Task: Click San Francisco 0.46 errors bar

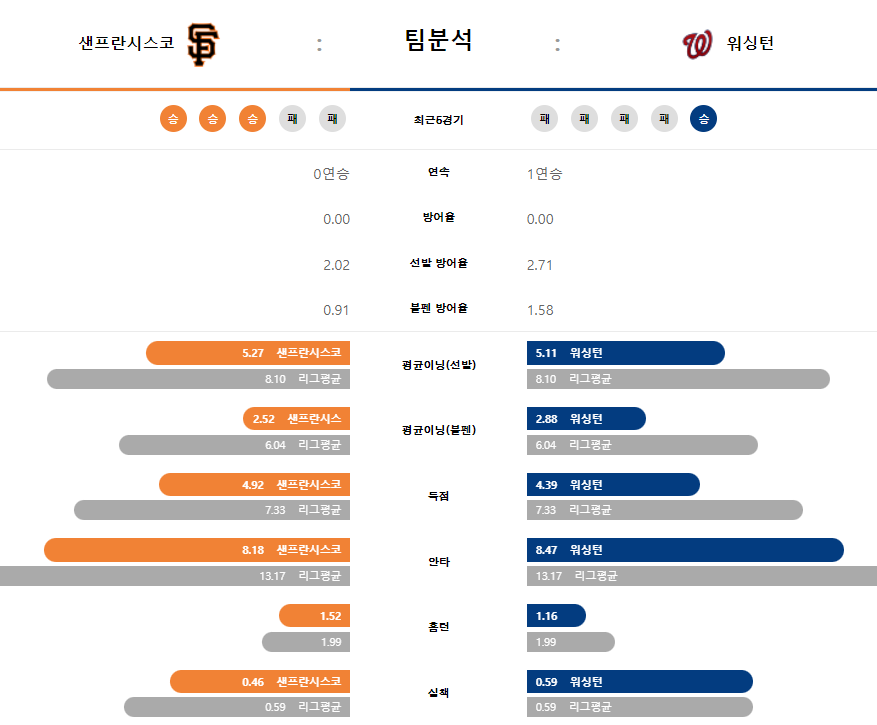Action: pyautogui.click(x=260, y=682)
